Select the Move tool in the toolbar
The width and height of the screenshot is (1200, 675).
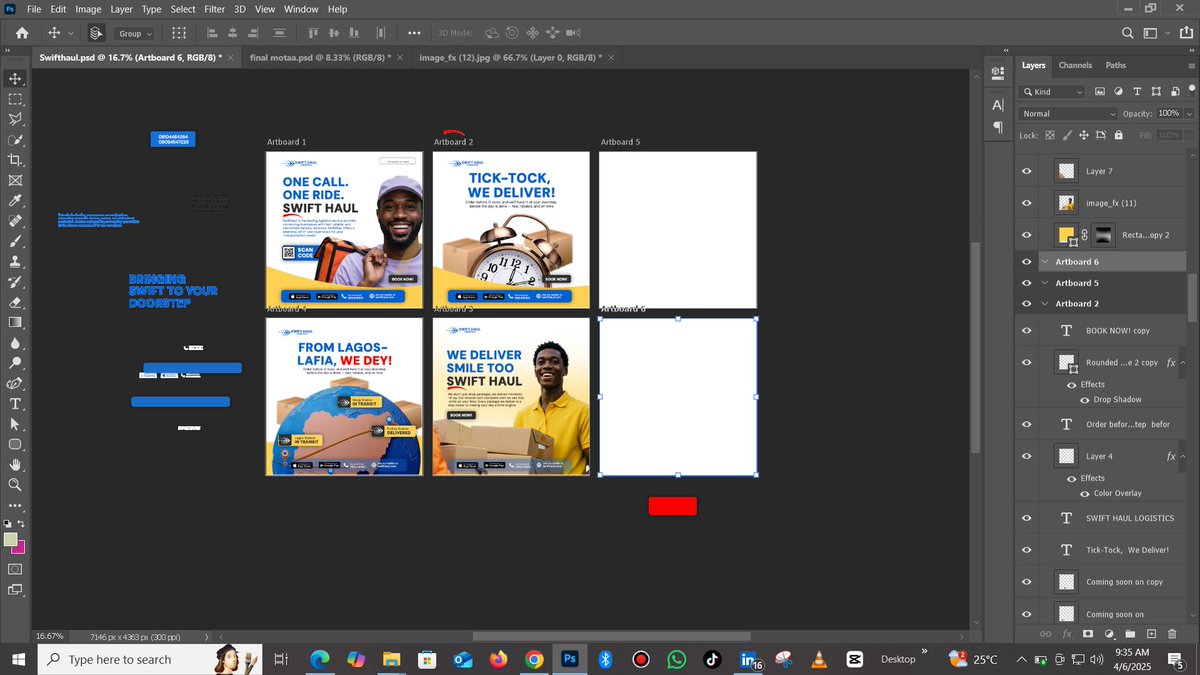click(x=15, y=78)
